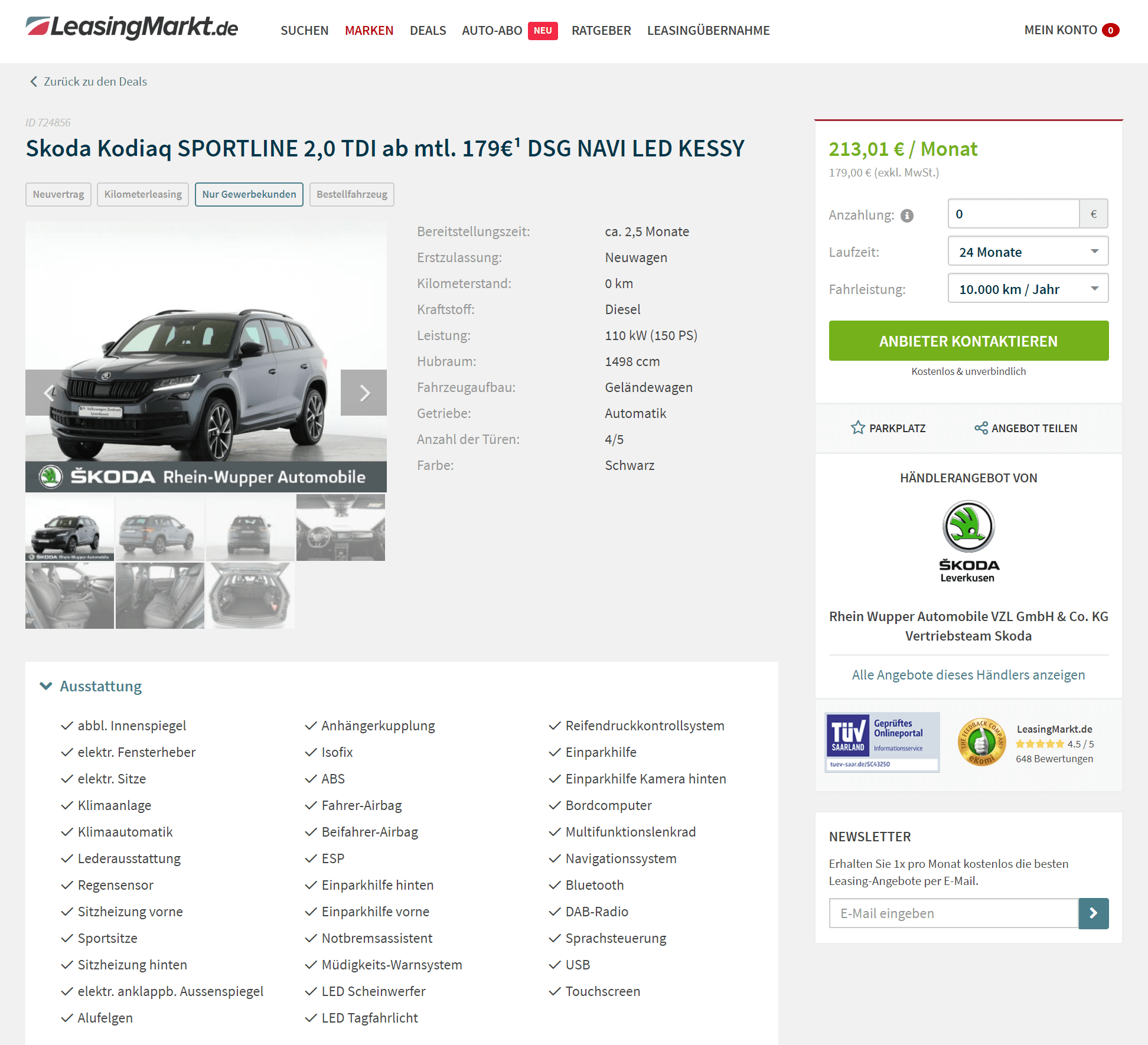
Task: Click the Mein Konto notification counter badge
Action: [1111, 30]
